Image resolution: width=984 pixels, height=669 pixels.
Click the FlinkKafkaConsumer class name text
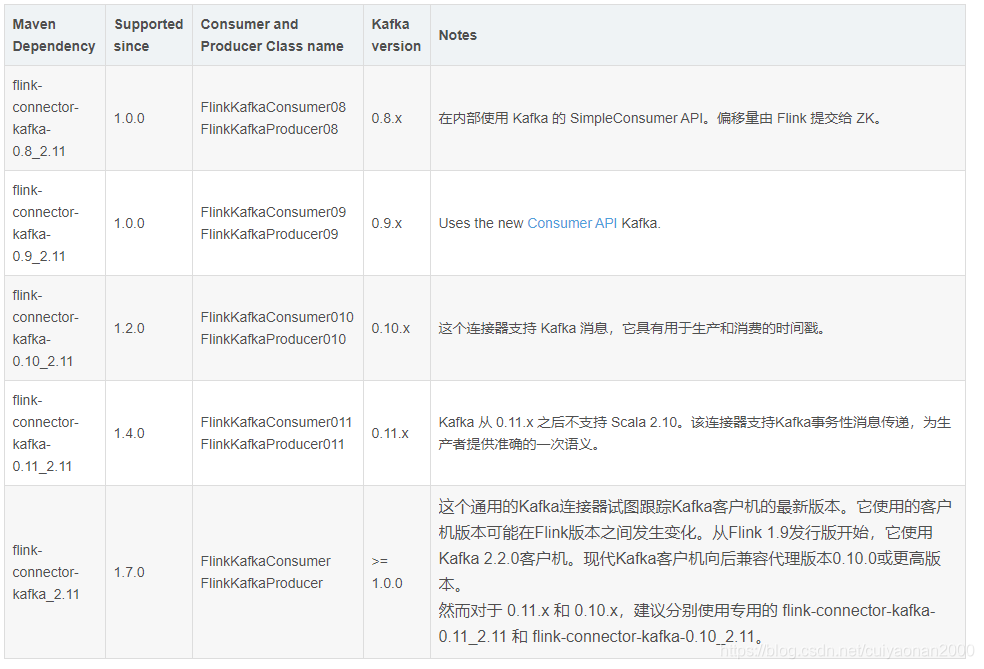(266, 561)
